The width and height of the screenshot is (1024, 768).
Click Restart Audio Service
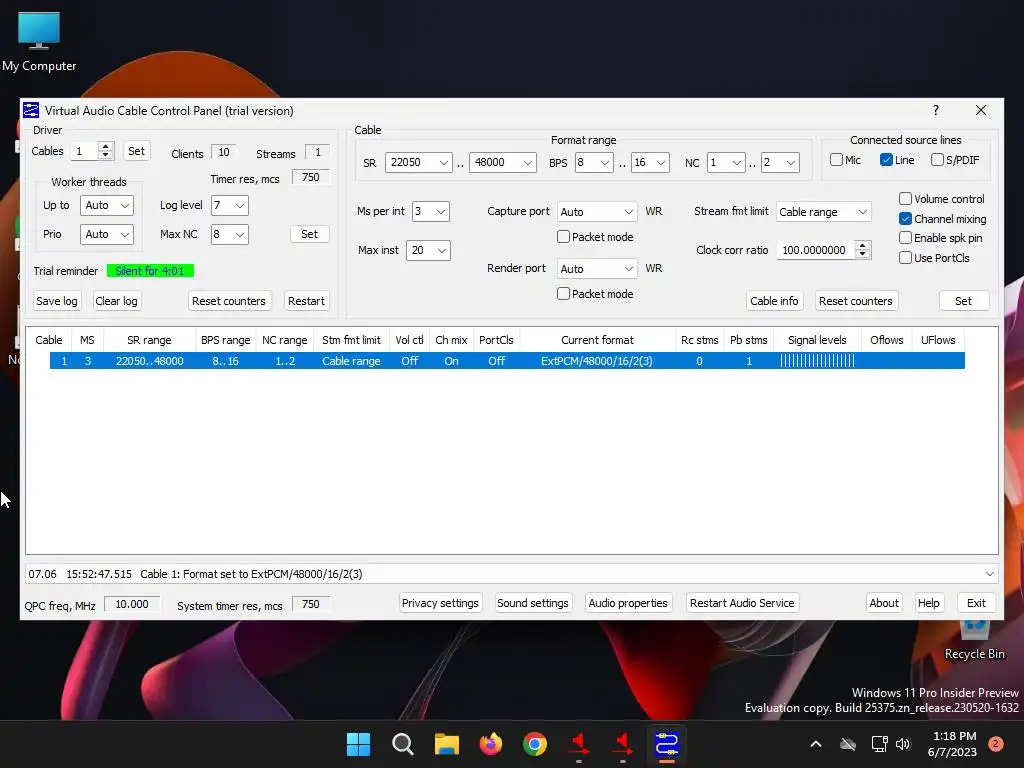click(x=742, y=603)
